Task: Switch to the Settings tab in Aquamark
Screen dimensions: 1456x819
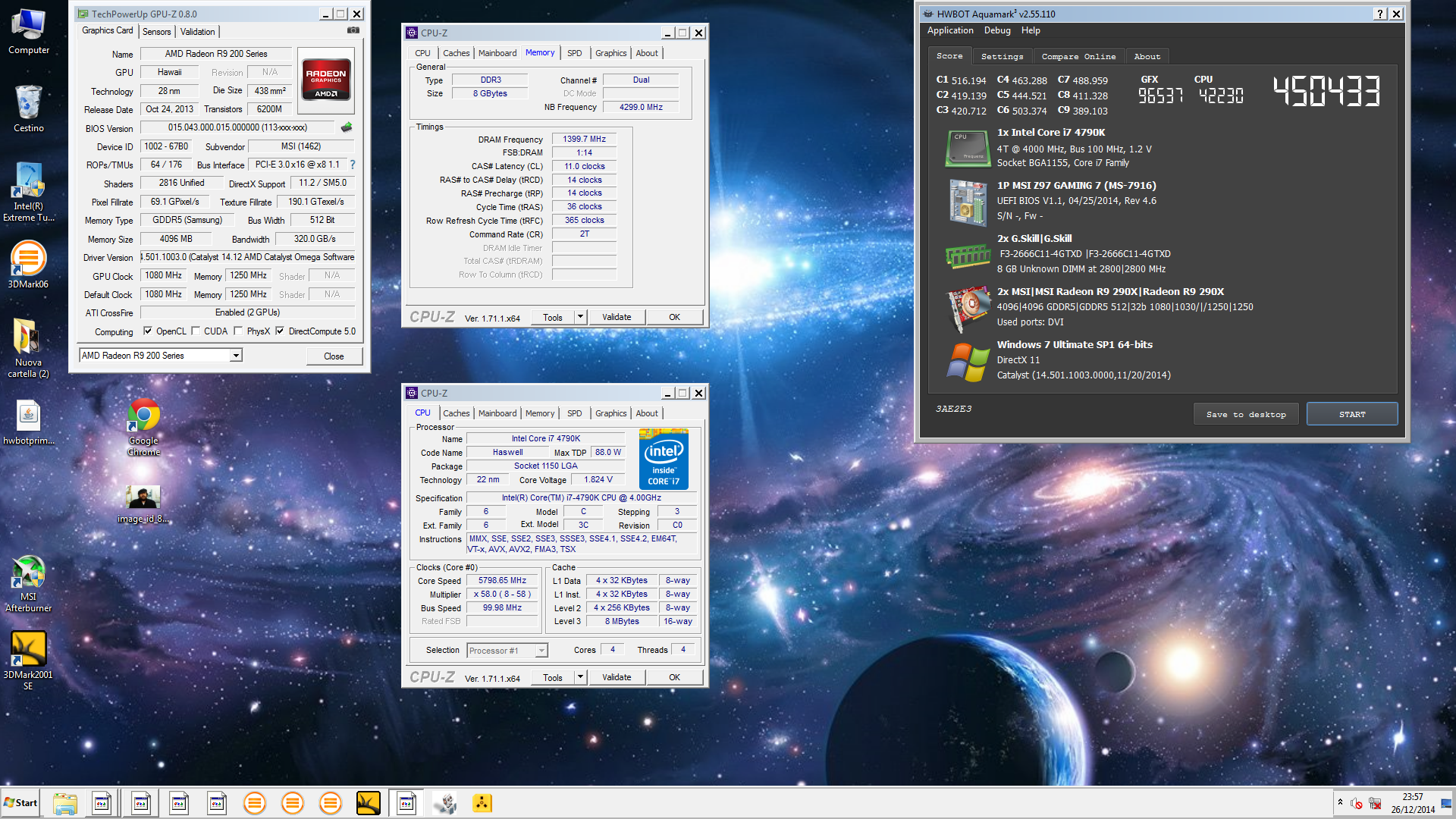Action: click(1002, 56)
